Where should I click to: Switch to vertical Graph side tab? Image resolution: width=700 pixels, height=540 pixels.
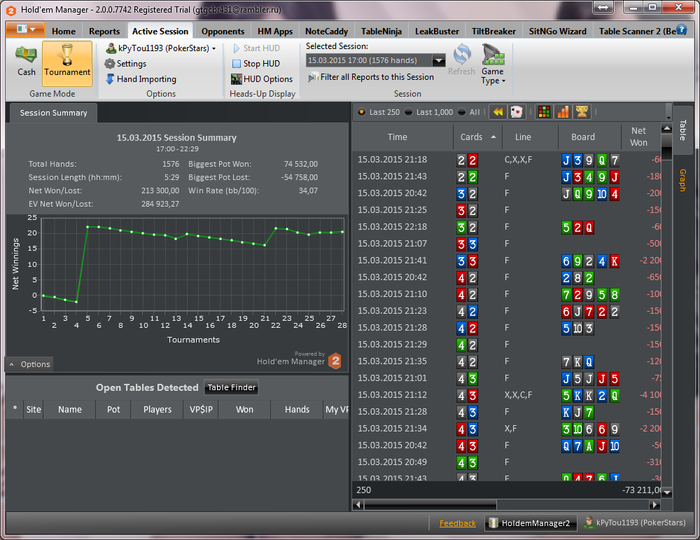[682, 180]
